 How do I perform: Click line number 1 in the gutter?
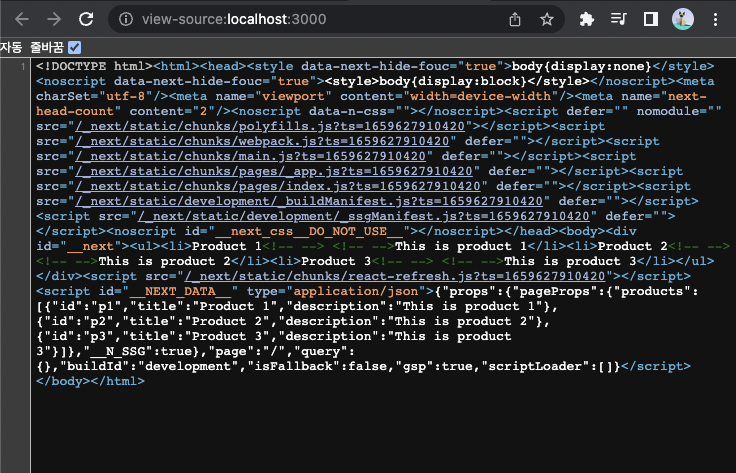pyautogui.click(x=23, y=67)
